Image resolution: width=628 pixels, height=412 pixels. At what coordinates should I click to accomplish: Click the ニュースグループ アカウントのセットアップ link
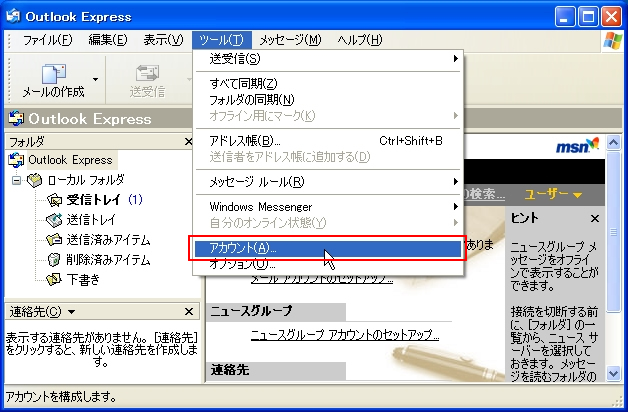pos(345,335)
